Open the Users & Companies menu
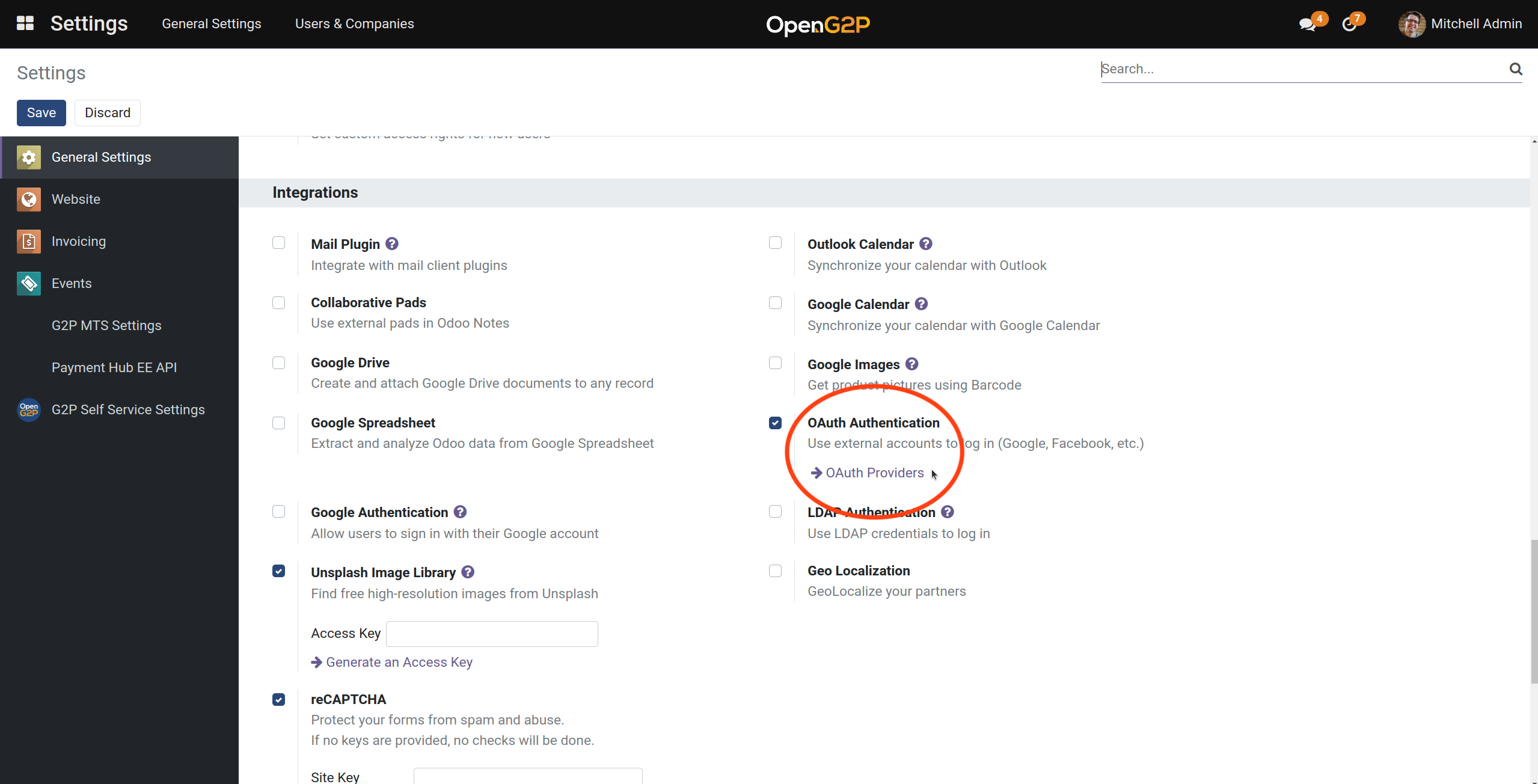 (x=354, y=24)
